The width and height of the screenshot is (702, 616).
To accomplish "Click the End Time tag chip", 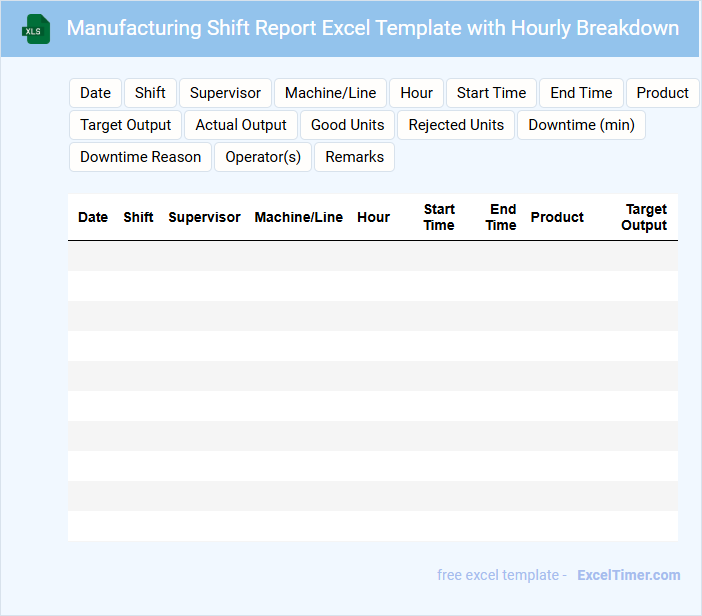I will click(x=581, y=93).
